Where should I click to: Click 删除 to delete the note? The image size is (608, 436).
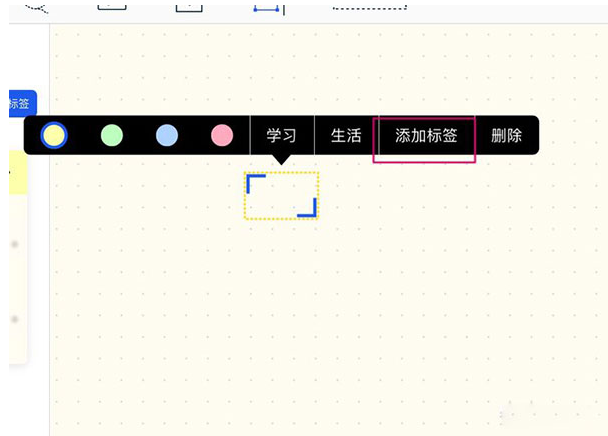coord(506,135)
